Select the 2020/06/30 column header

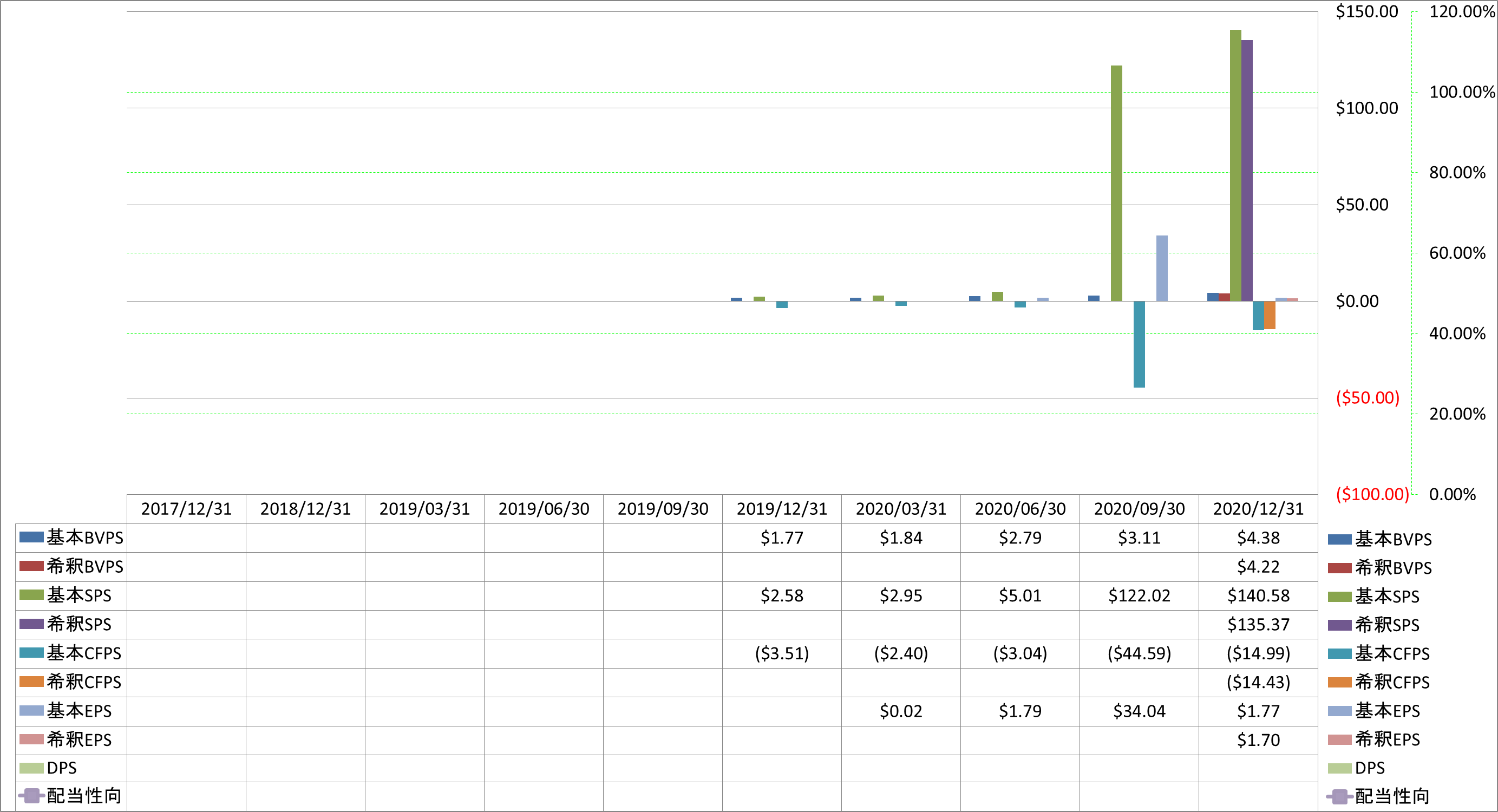tap(1021, 509)
